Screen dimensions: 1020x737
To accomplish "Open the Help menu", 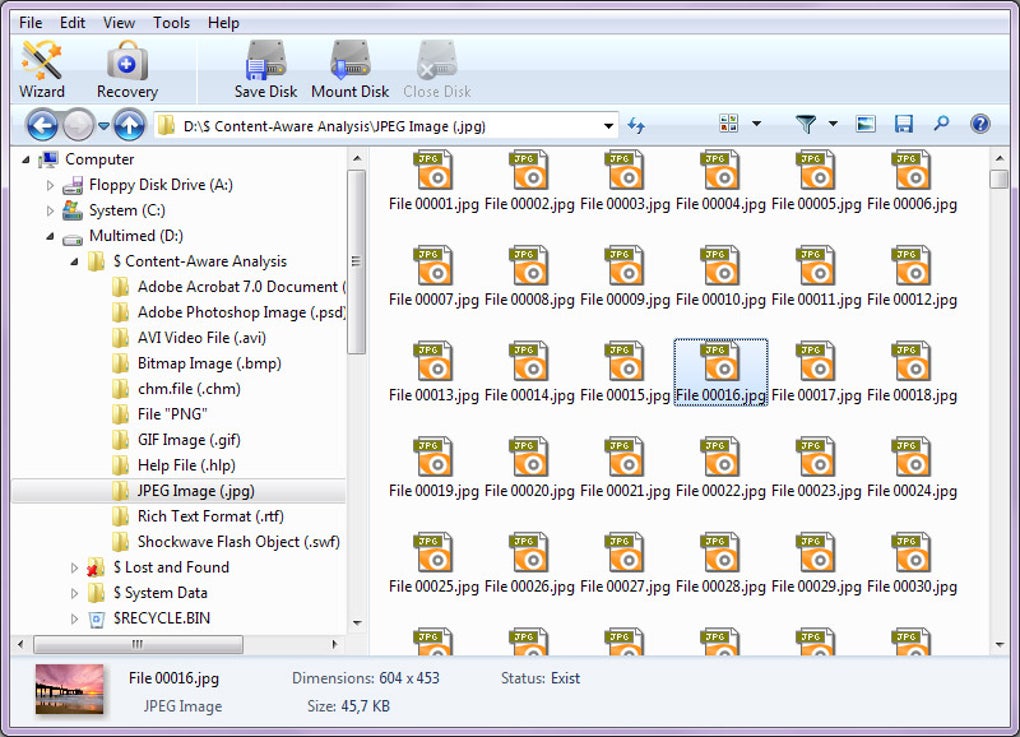I will [x=223, y=23].
